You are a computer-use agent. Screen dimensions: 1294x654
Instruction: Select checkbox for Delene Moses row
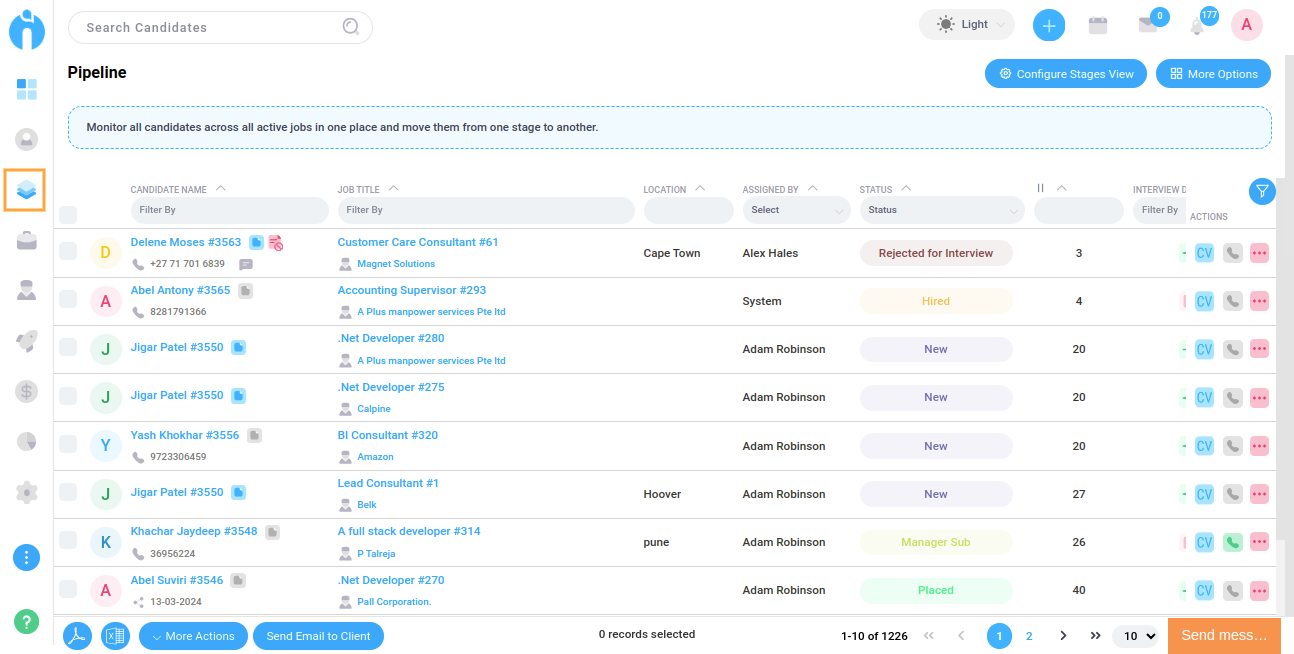point(68,251)
